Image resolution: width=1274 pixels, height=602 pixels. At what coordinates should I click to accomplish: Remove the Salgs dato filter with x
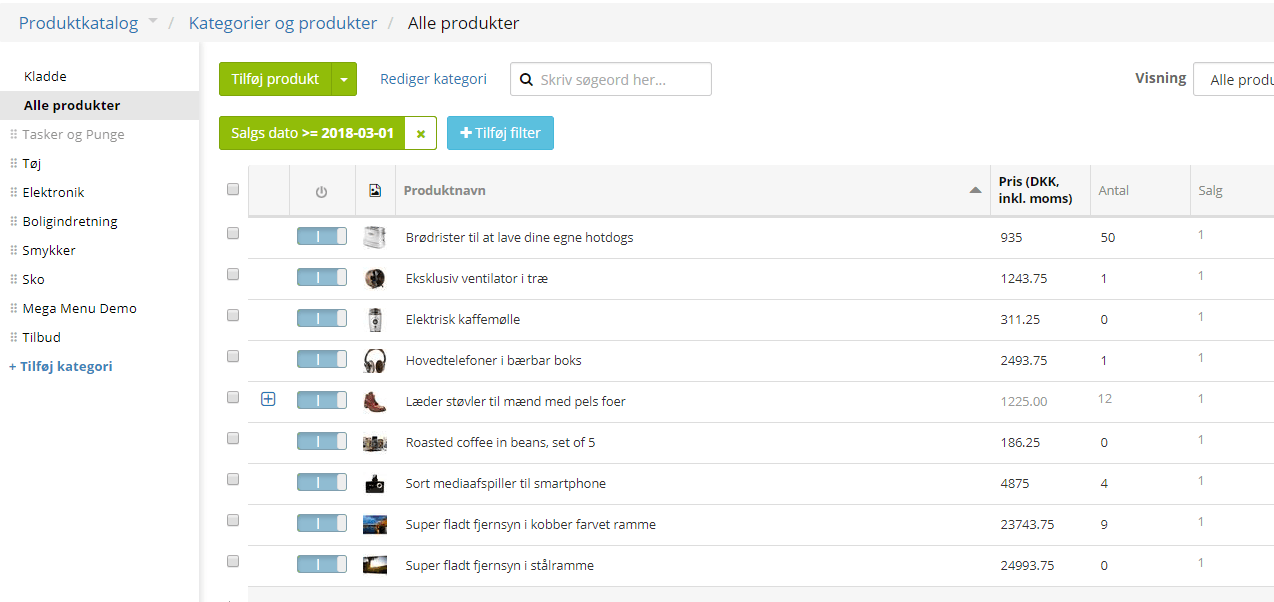(x=421, y=133)
